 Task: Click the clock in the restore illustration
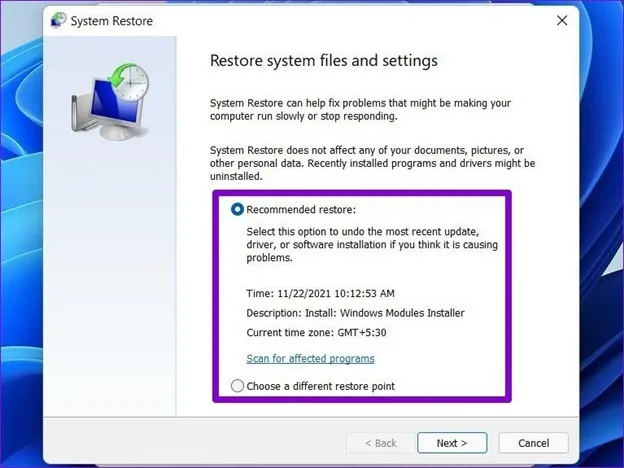(x=132, y=82)
